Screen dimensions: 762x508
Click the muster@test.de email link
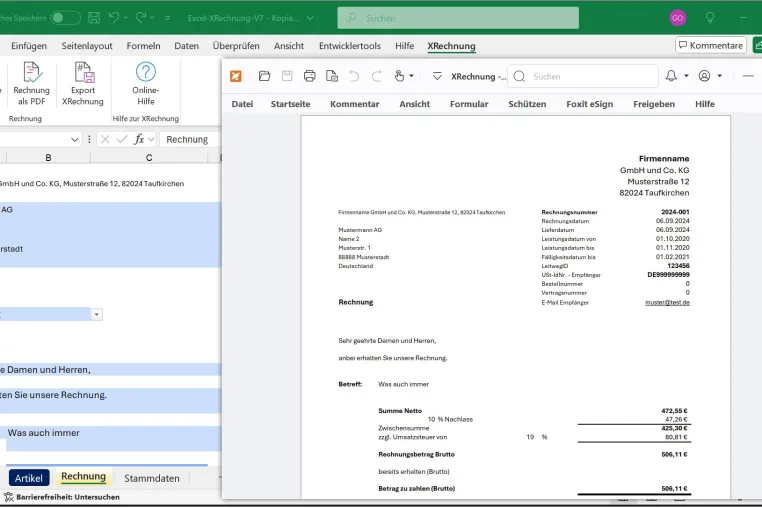[x=667, y=302]
